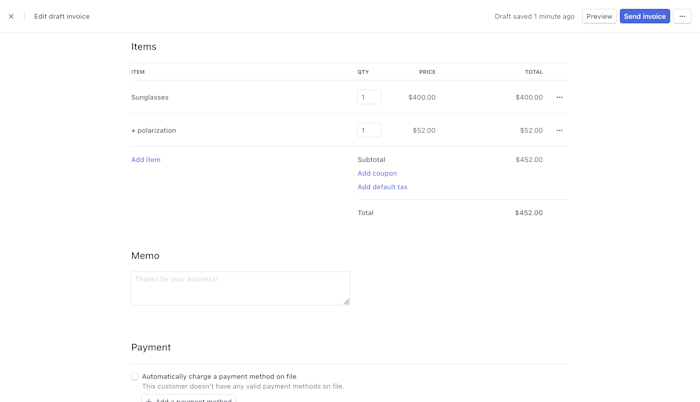Click the Preview button
This screenshot has height=402, width=700.
pos(599,16)
